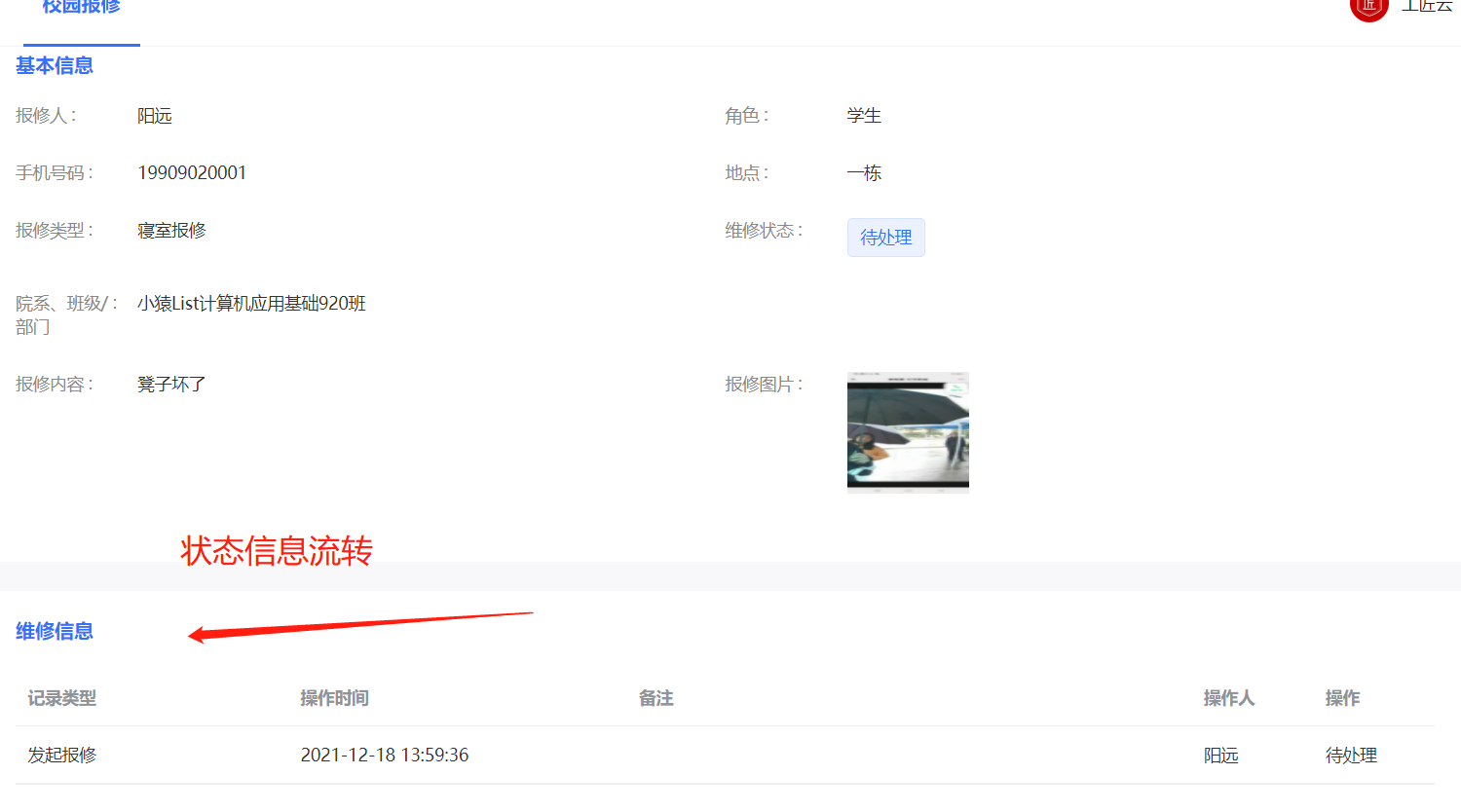
Task: Click the 待处理 maintenance status badge
Action: point(885,237)
